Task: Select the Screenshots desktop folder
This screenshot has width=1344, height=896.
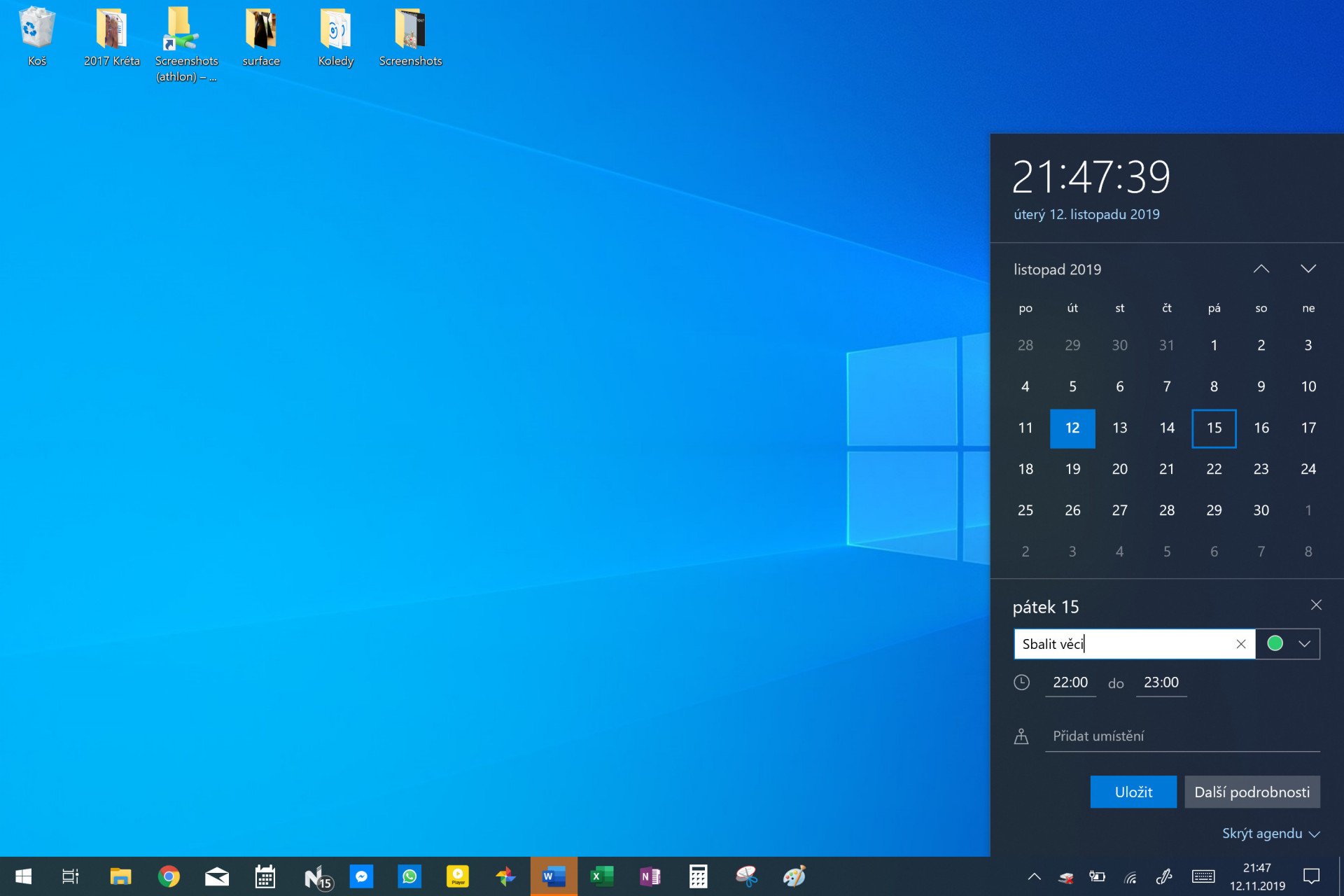Action: 410,36
